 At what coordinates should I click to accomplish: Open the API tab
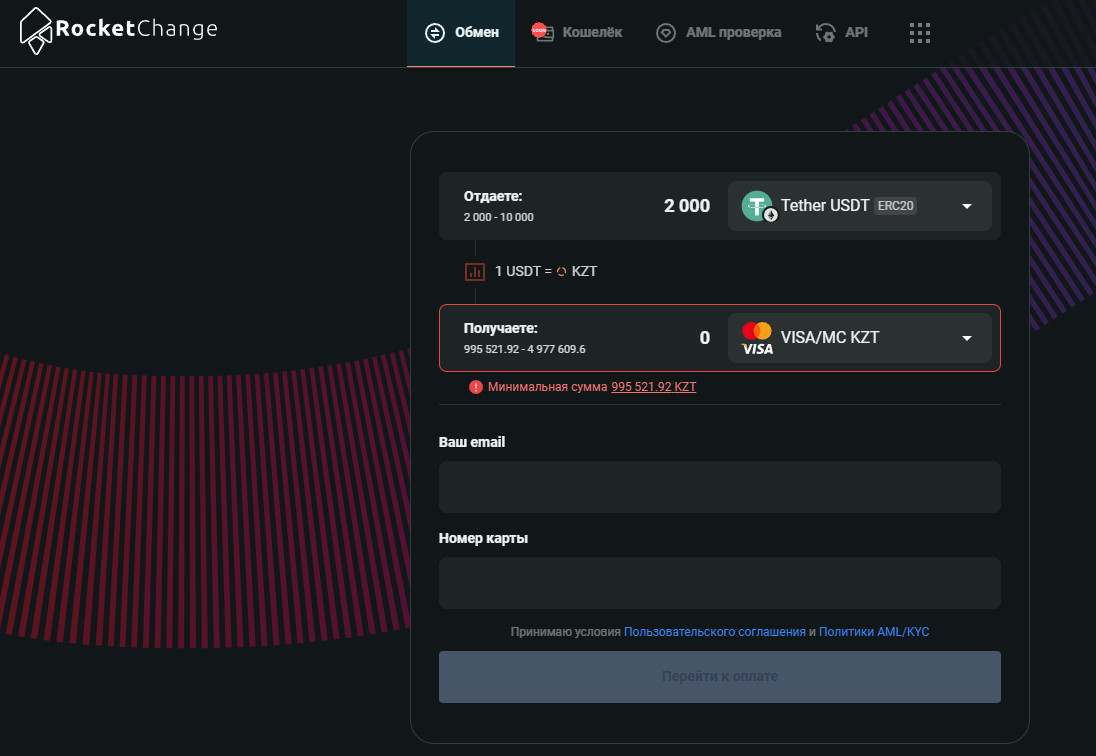tap(842, 33)
